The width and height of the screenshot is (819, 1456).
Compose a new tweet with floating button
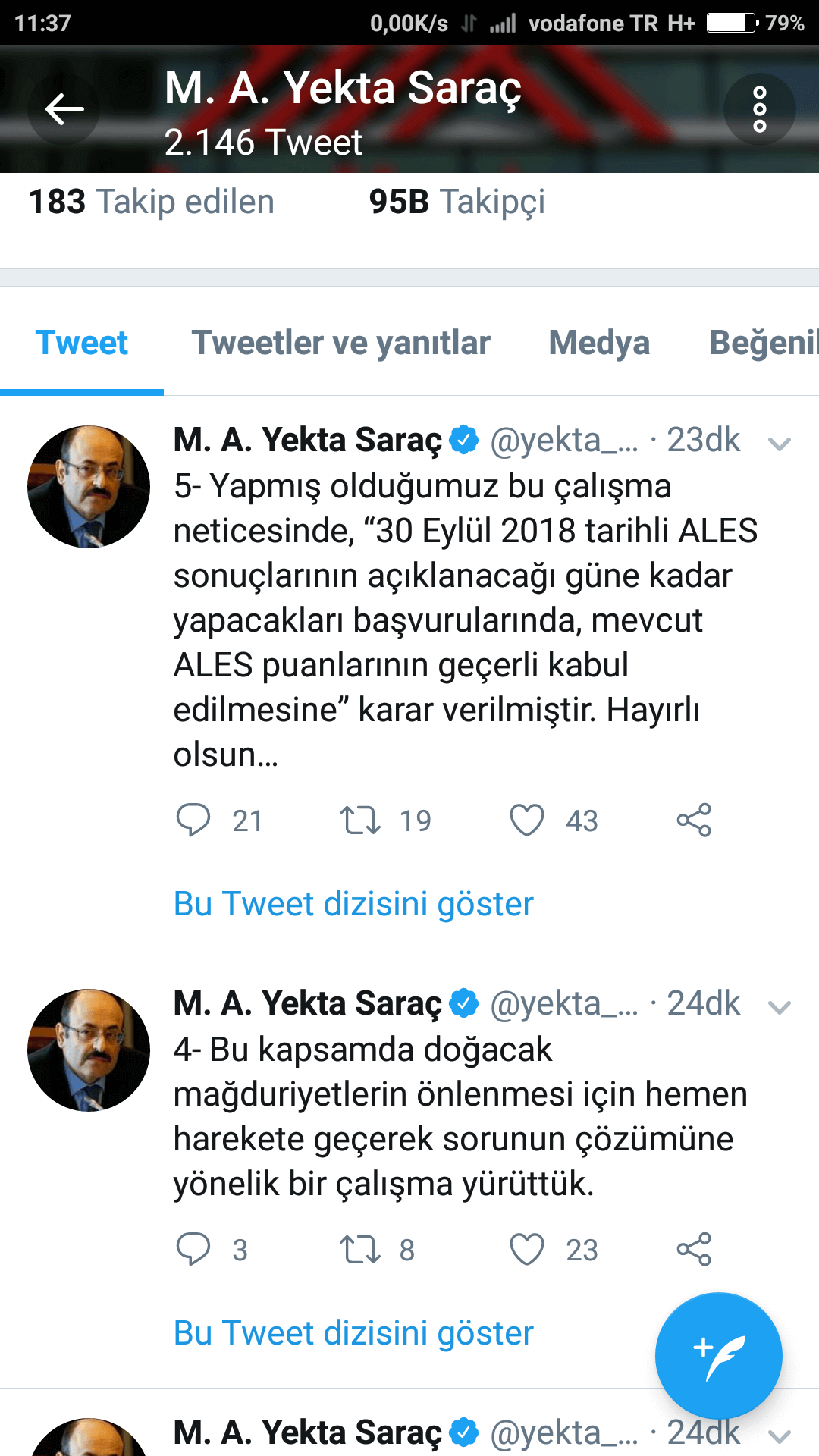(718, 1356)
